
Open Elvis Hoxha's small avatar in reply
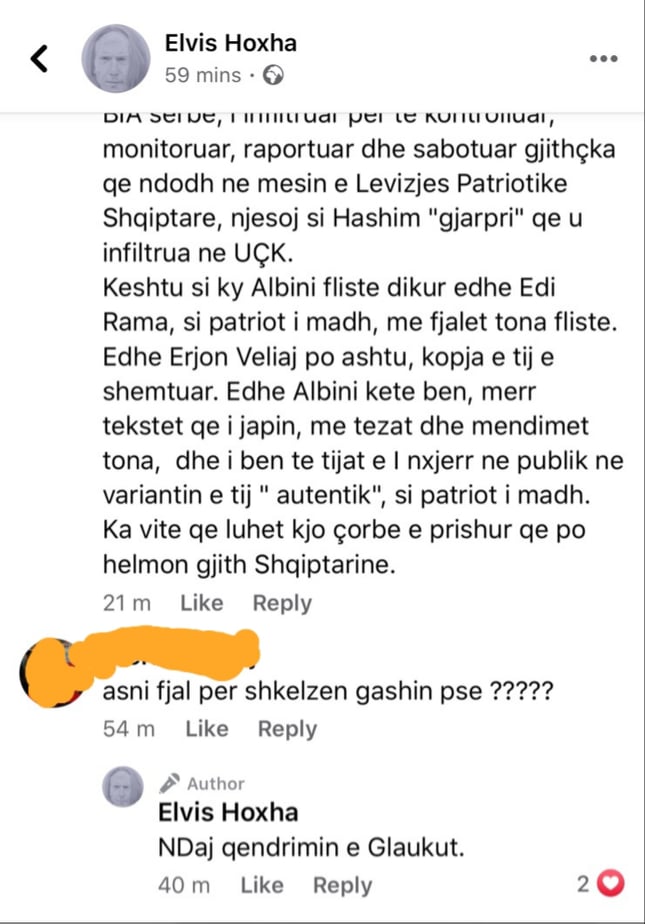pyautogui.click(x=123, y=787)
